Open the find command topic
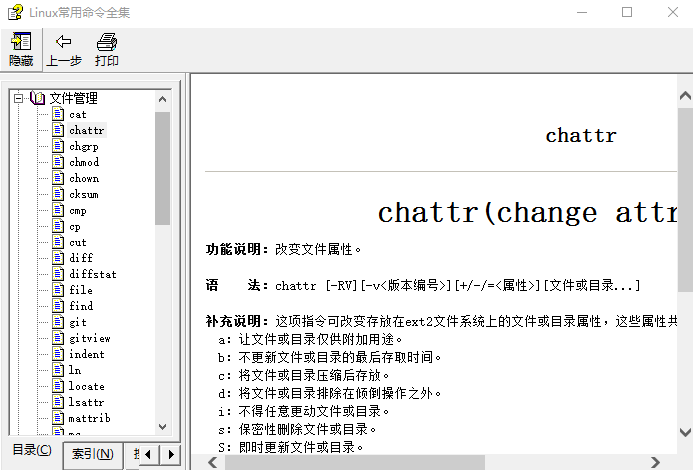Viewport: 693px width, 470px height. [81, 306]
